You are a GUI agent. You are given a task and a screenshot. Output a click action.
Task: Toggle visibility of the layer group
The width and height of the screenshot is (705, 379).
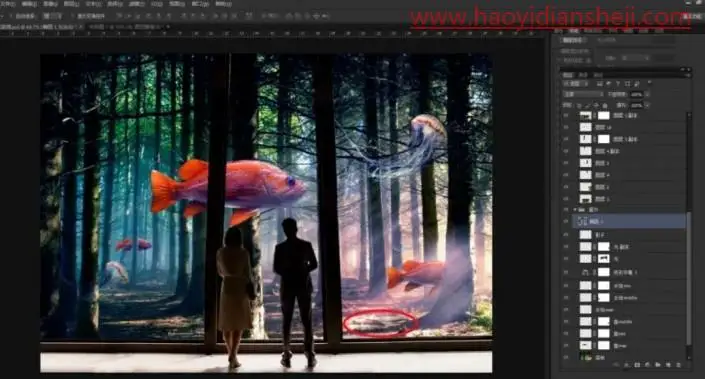click(566, 210)
